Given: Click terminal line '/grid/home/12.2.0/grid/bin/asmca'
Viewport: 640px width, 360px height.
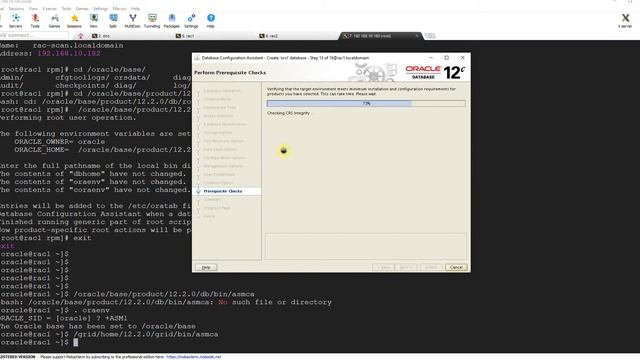Looking at the screenshot, I should click(146, 334).
